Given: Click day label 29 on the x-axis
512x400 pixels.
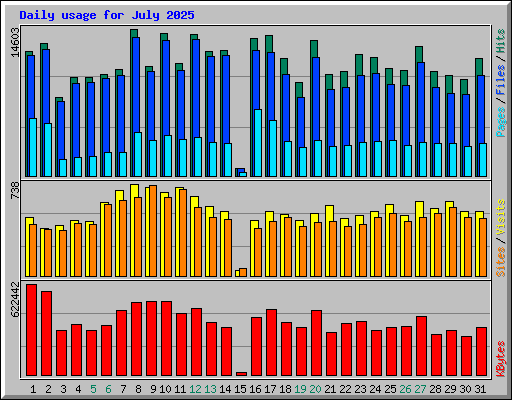Looking at the screenshot, I should (450, 389).
